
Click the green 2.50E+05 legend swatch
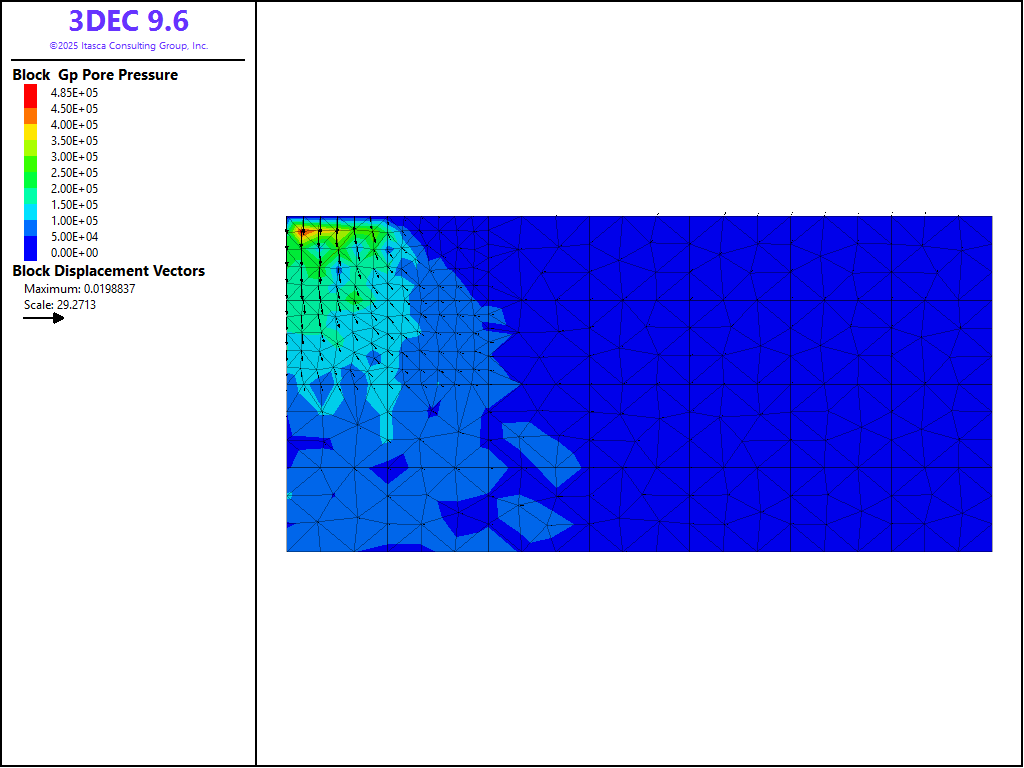31,172
